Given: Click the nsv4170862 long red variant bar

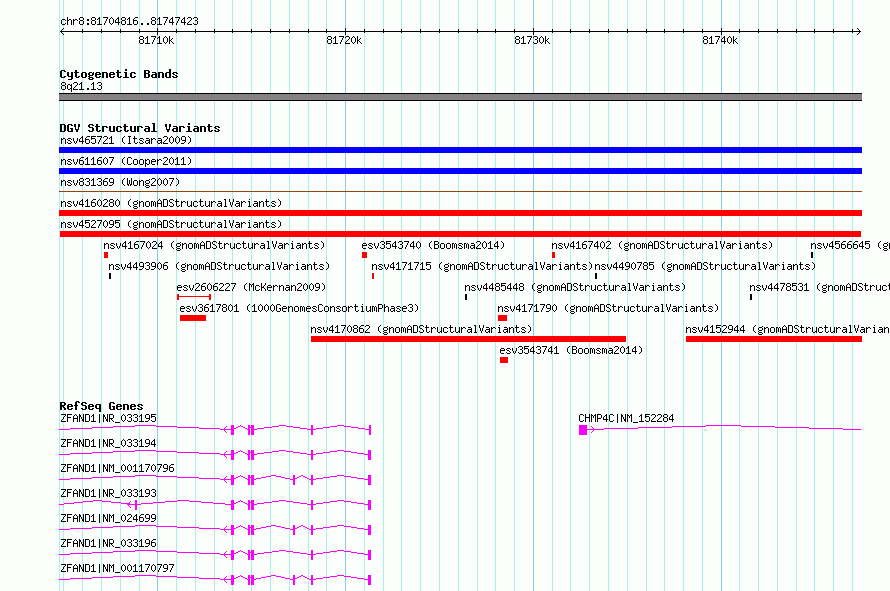Looking at the screenshot, I should coord(468,339).
